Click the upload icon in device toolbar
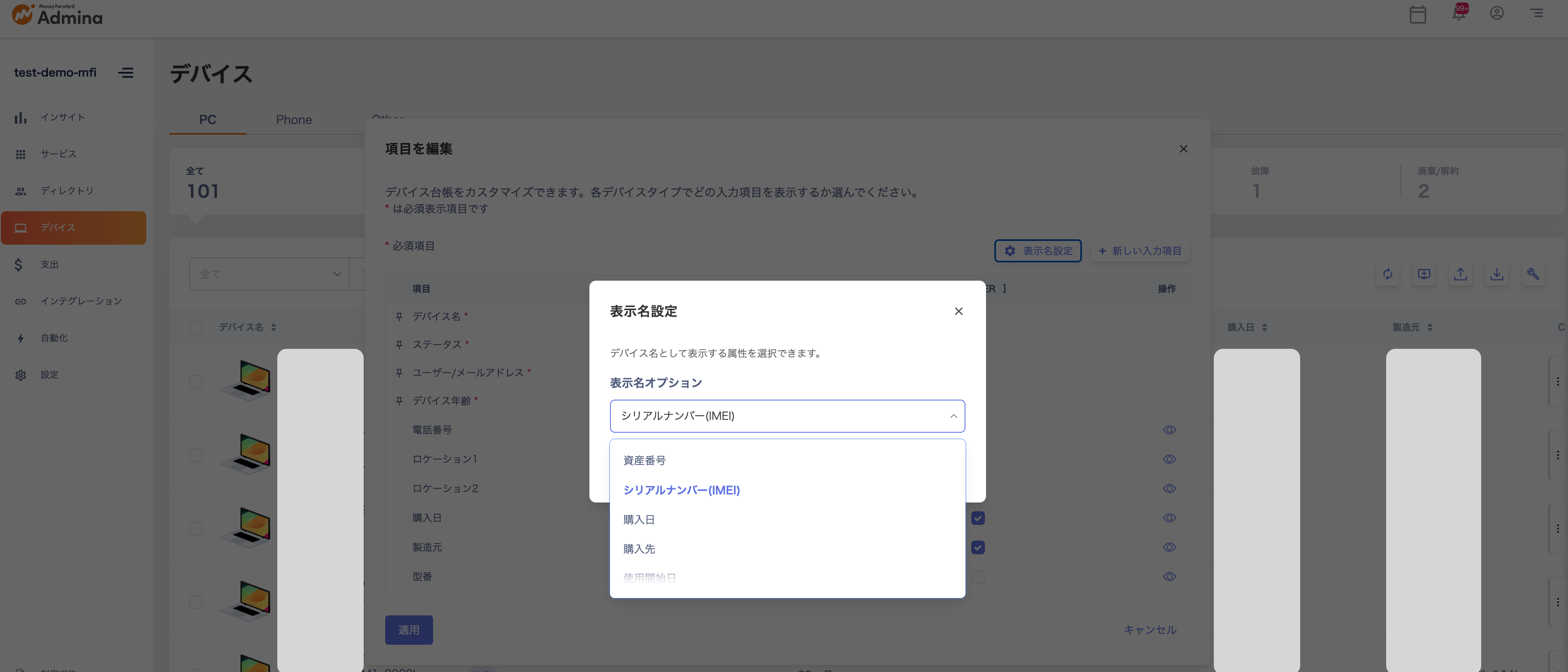 [1460, 274]
